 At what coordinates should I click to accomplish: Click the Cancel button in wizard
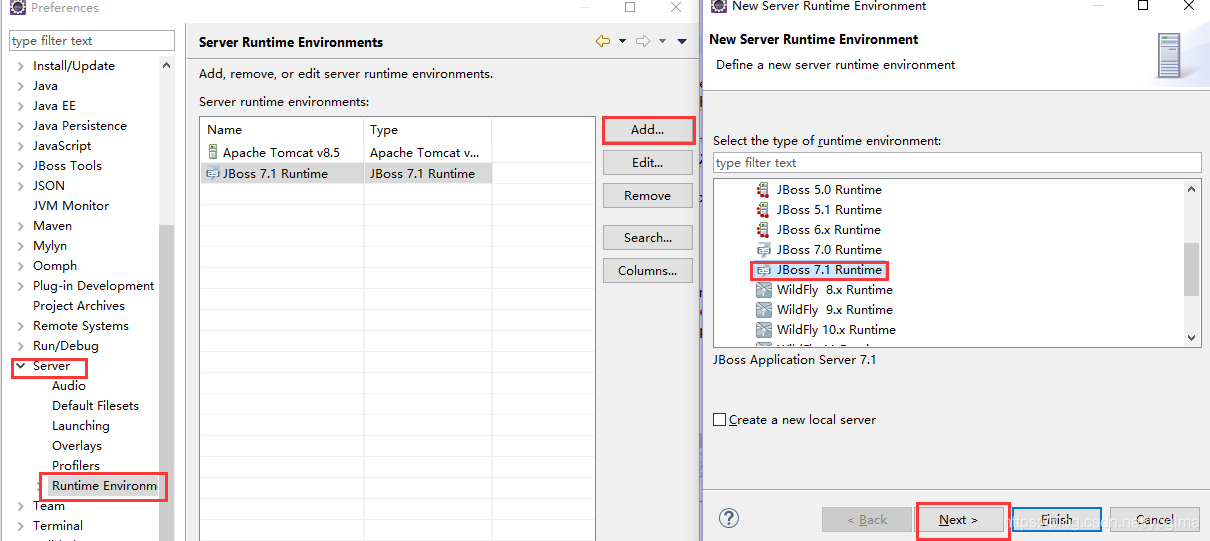click(1155, 520)
